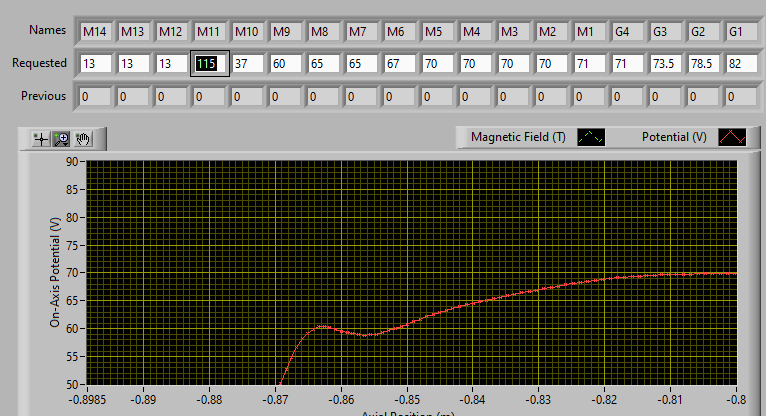
Task: Activate the graph zoom tool
Action: (62, 140)
